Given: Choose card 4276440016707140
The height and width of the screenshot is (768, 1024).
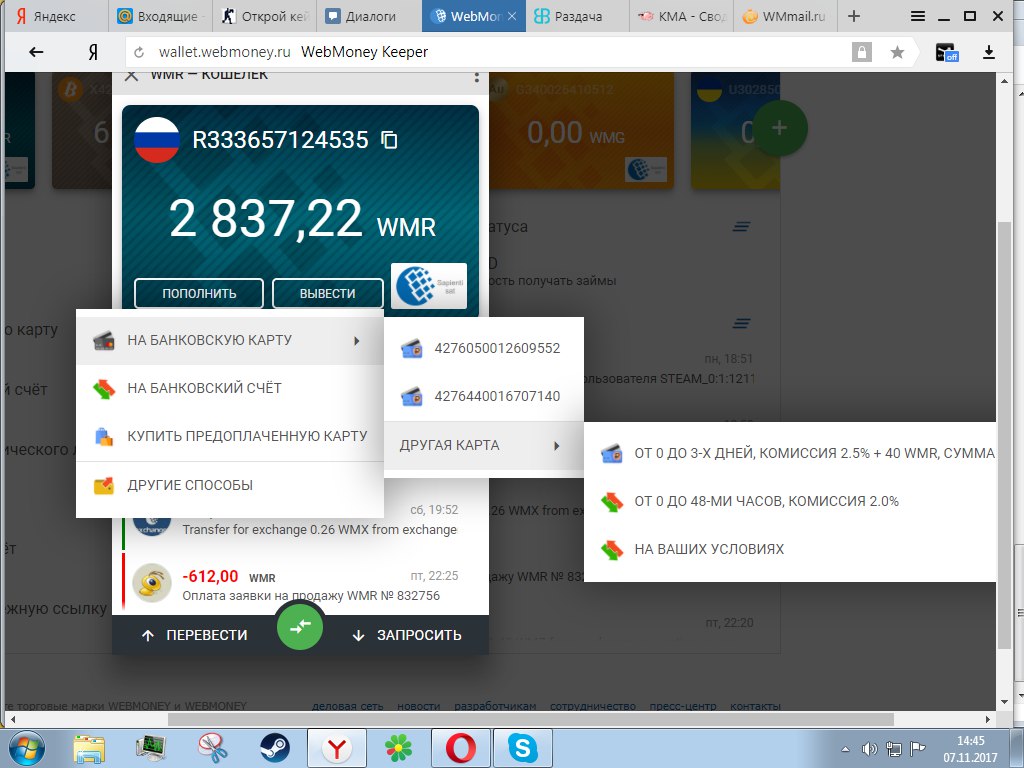Looking at the screenshot, I should coord(483,396).
